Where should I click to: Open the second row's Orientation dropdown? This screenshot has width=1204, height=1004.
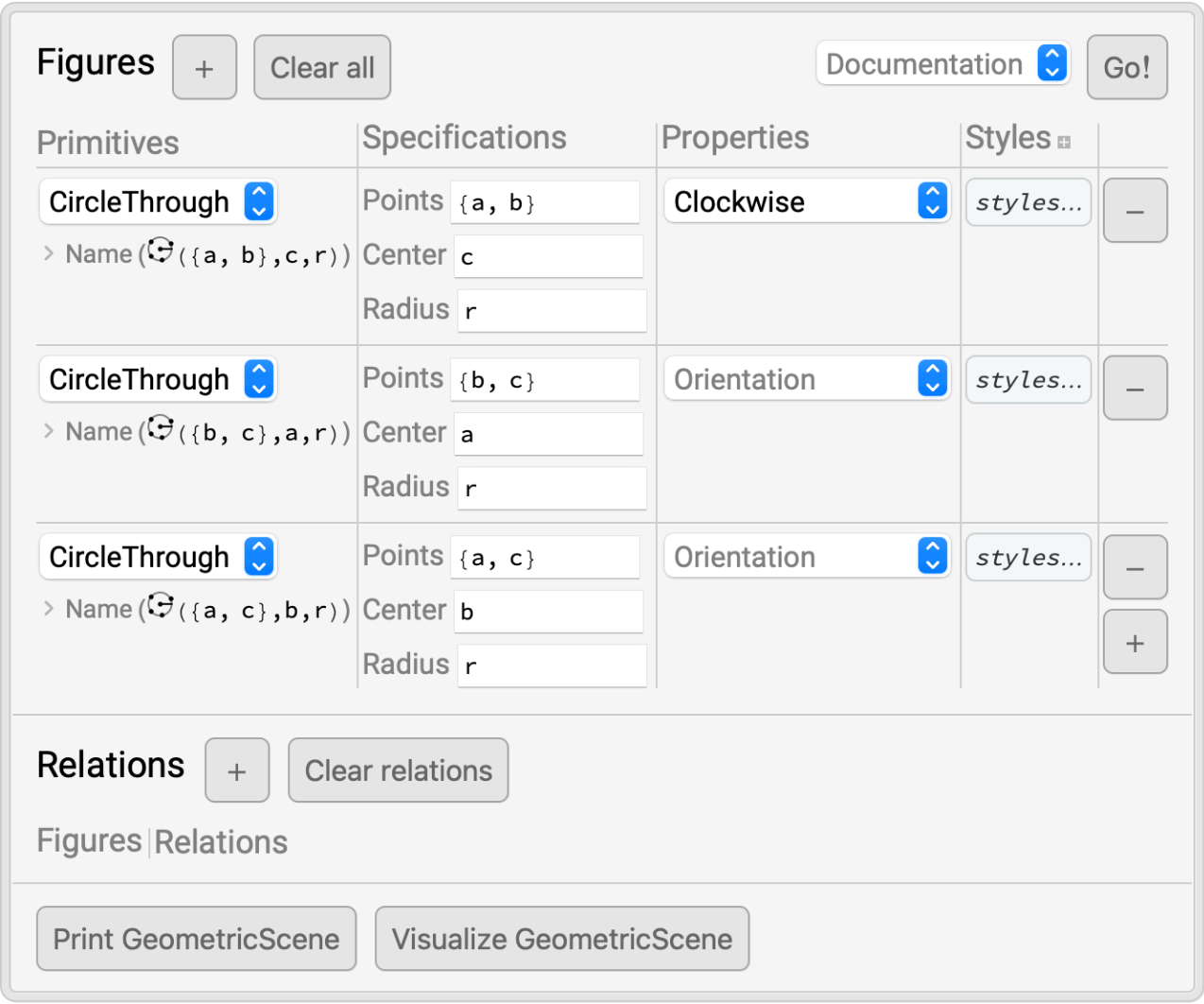[x=806, y=379]
